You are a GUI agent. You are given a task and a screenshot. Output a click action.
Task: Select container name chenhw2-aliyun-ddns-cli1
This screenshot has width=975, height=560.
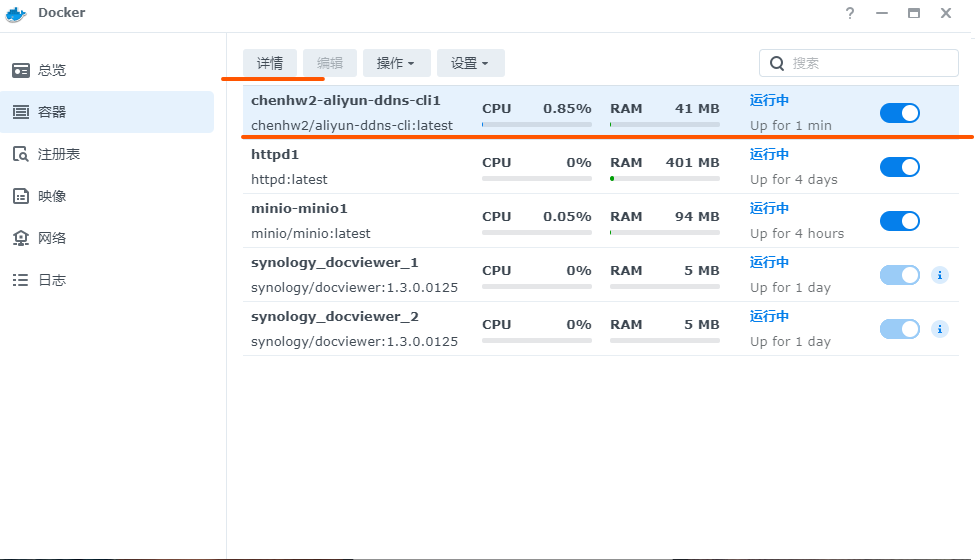pyautogui.click(x=346, y=100)
